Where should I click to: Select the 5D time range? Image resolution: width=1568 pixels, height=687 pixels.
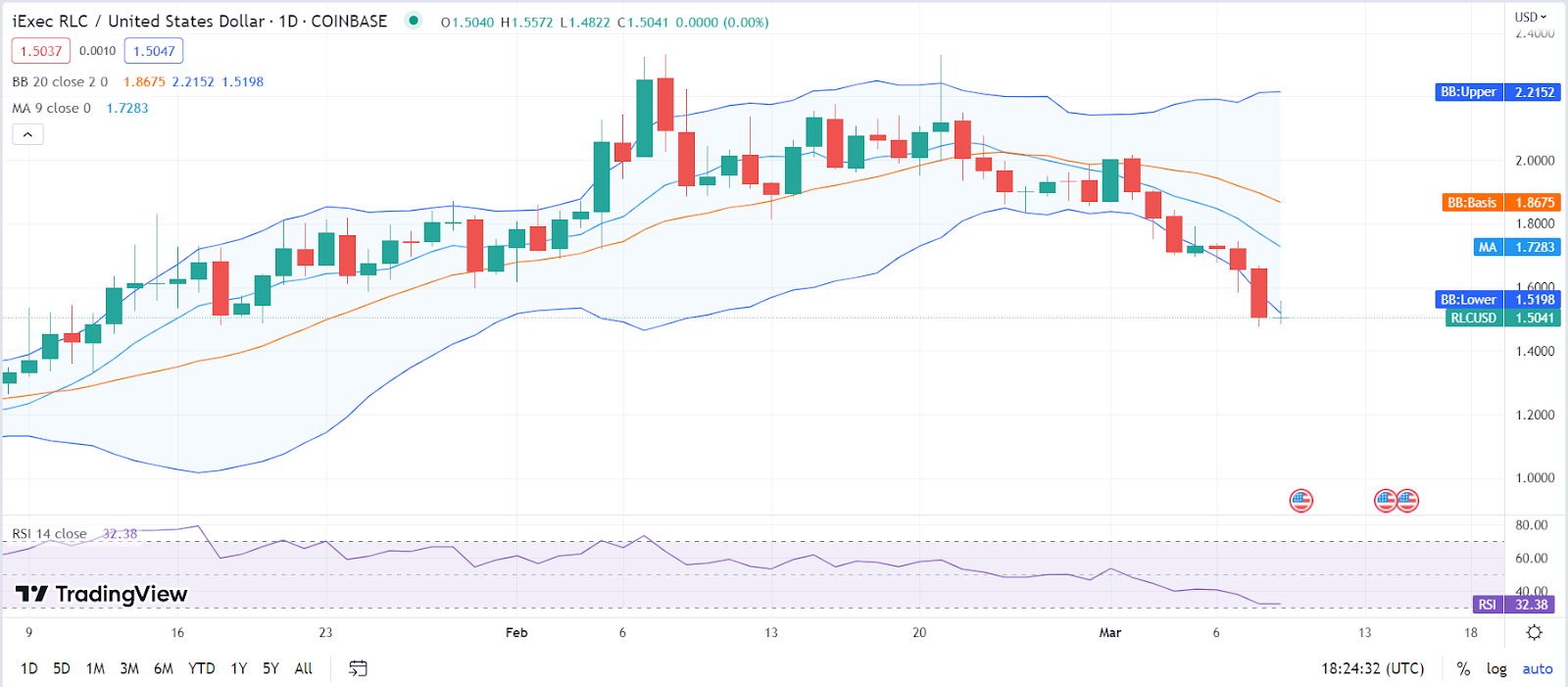click(x=62, y=668)
